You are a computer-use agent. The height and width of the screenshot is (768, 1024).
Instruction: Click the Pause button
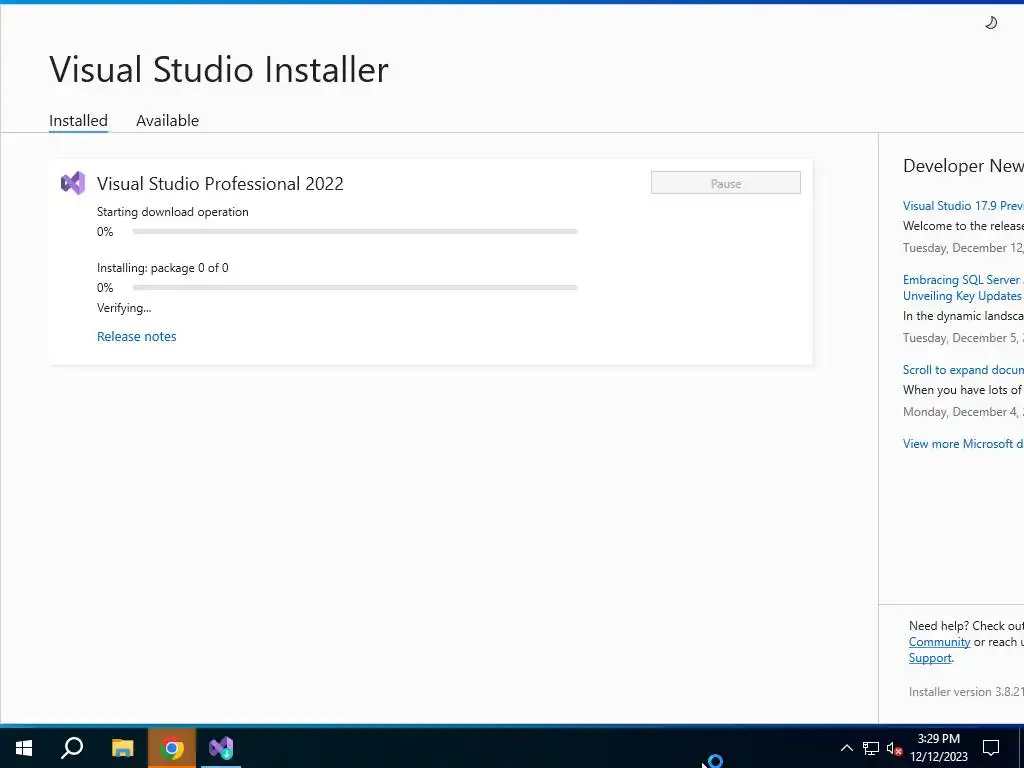pyautogui.click(x=726, y=183)
